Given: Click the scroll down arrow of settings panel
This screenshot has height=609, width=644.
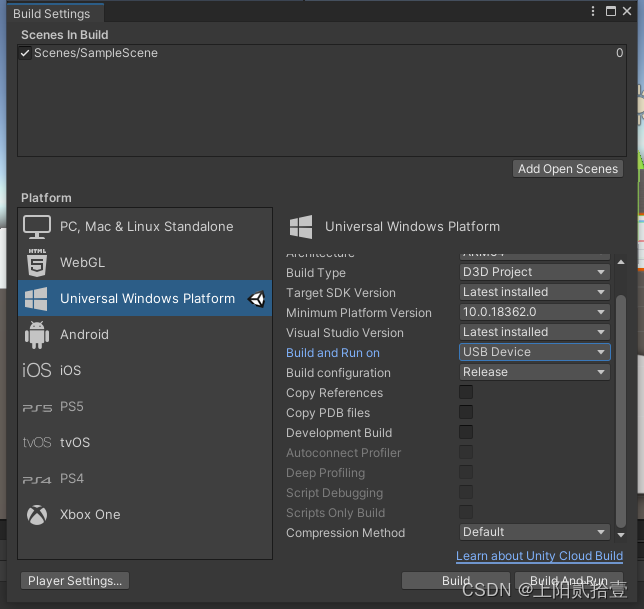Looking at the screenshot, I should click(621, 535).
